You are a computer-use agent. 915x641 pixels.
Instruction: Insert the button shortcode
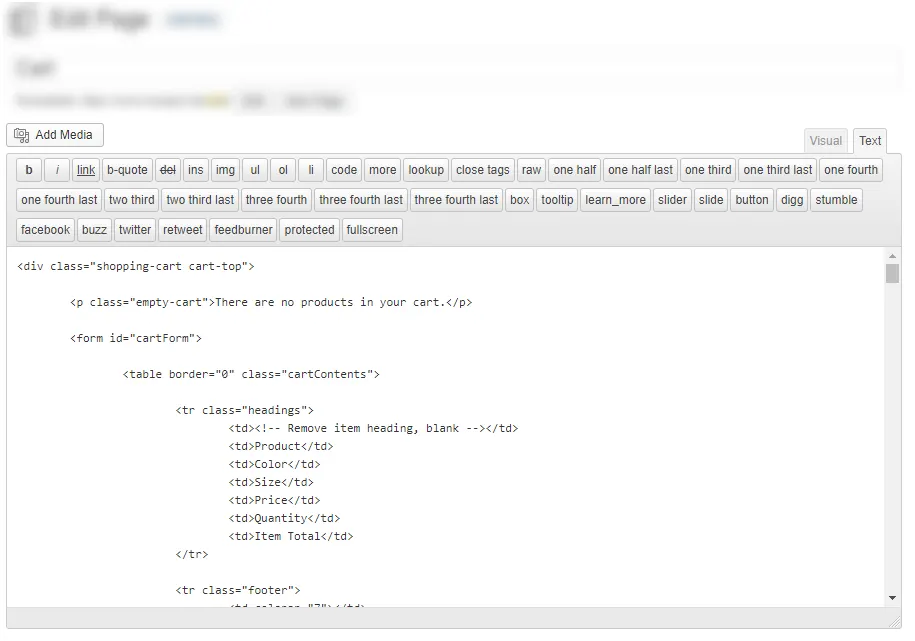click(x=752, y=200)
